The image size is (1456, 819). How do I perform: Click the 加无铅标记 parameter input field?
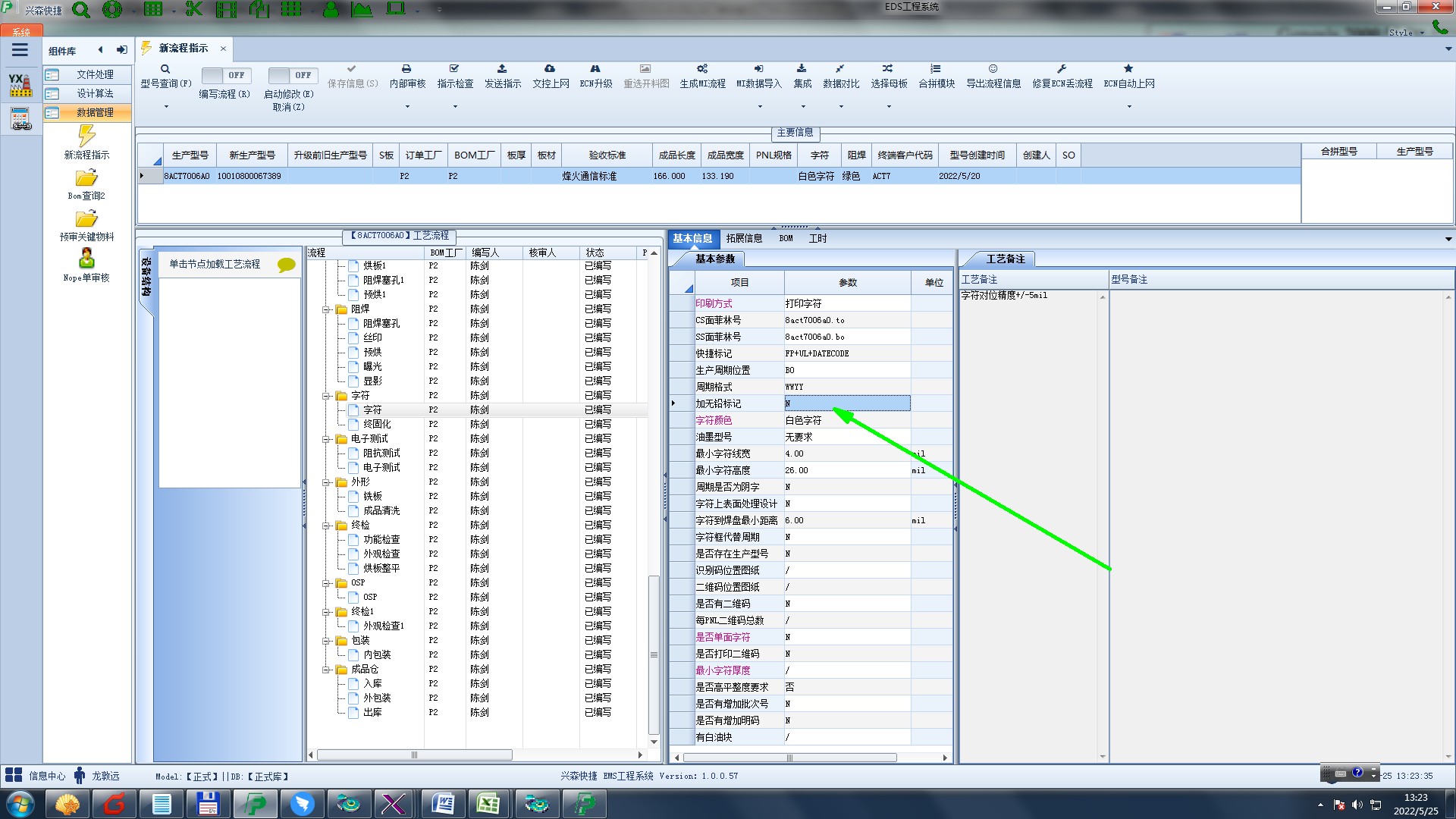(846, 403)
